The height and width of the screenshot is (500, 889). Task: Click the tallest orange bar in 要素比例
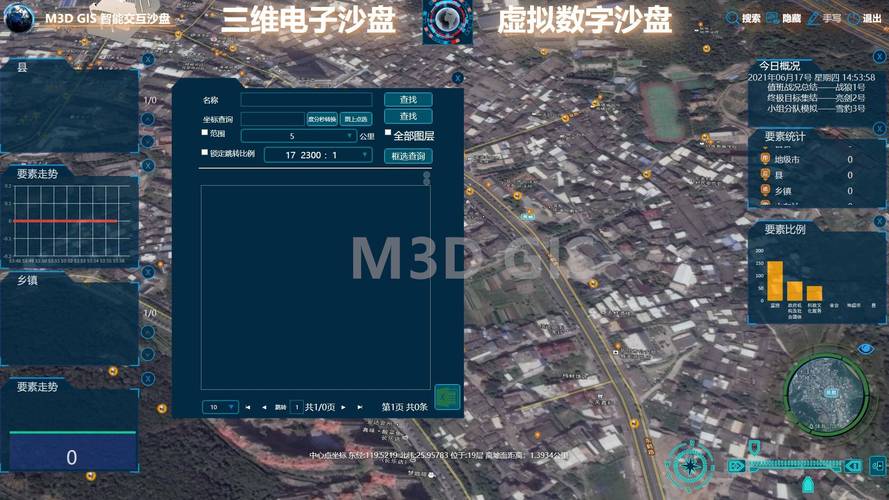pos(775,281)
